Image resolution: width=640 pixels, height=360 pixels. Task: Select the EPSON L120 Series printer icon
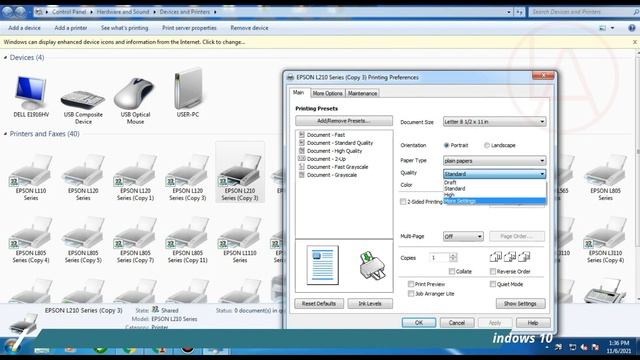coord(83,171)
